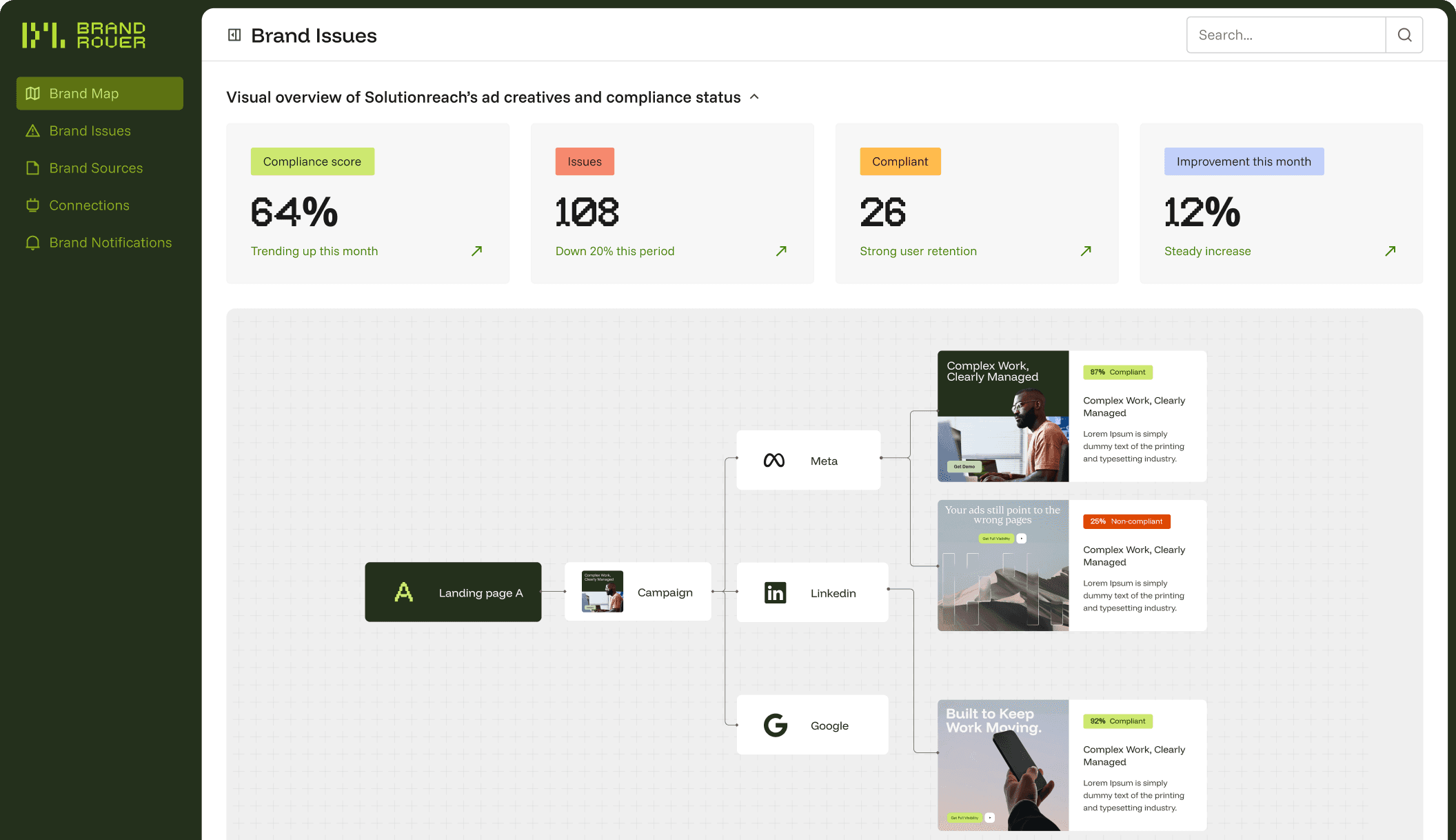Open Improvement this month card arrow
The height and width of the screenshot is (840, 1456).
pos(1391,251)
